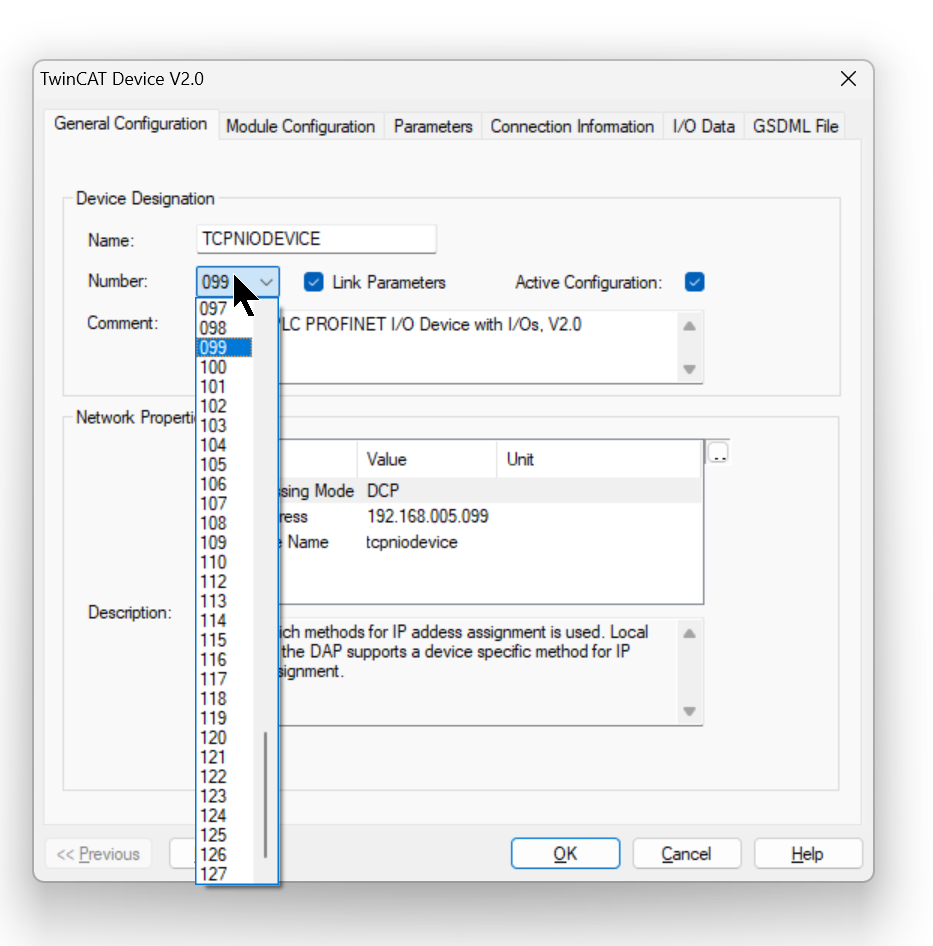This screenshot has width=933, height=946.
Task: Select 119 in the number list
Action: coord(224,719)
